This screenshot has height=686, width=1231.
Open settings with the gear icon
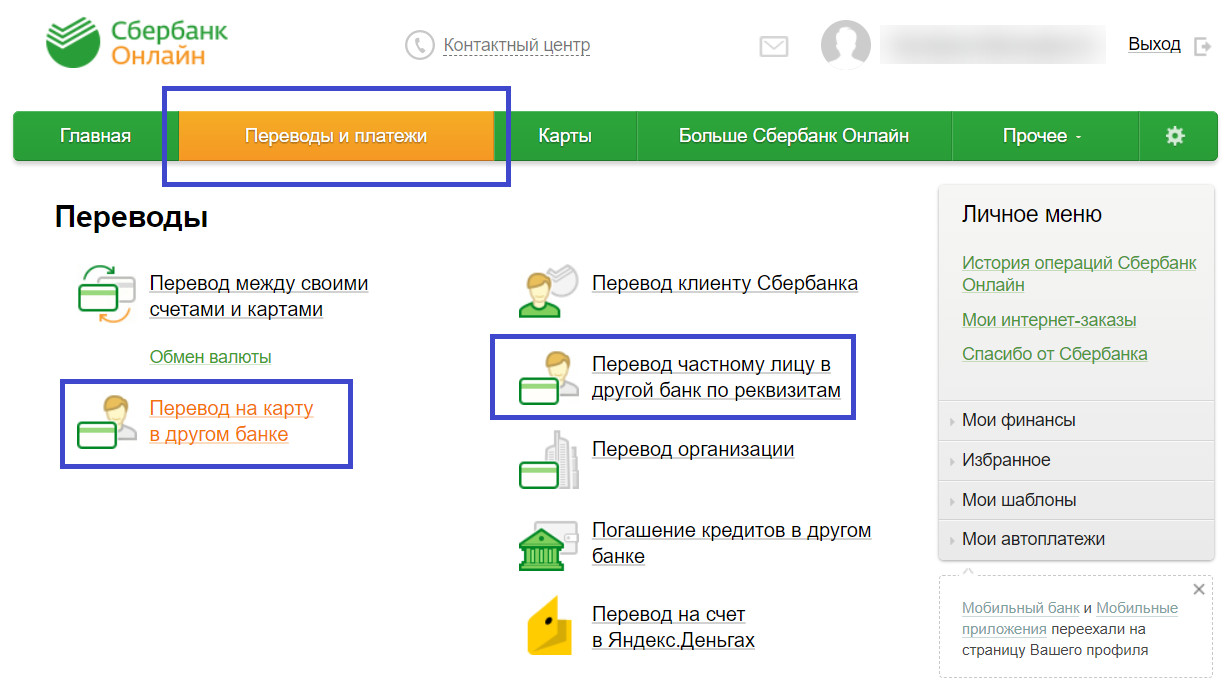point(1175,136)
